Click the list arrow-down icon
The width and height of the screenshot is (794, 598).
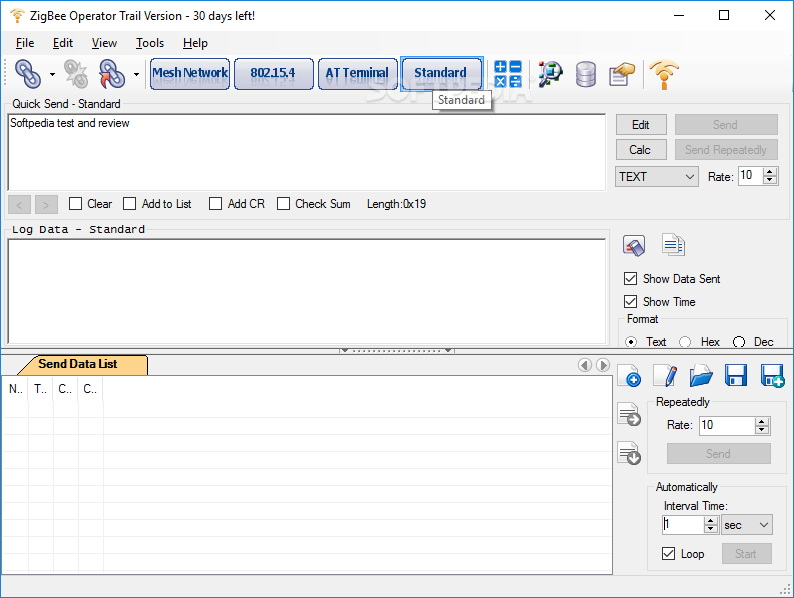click(629, 453)
